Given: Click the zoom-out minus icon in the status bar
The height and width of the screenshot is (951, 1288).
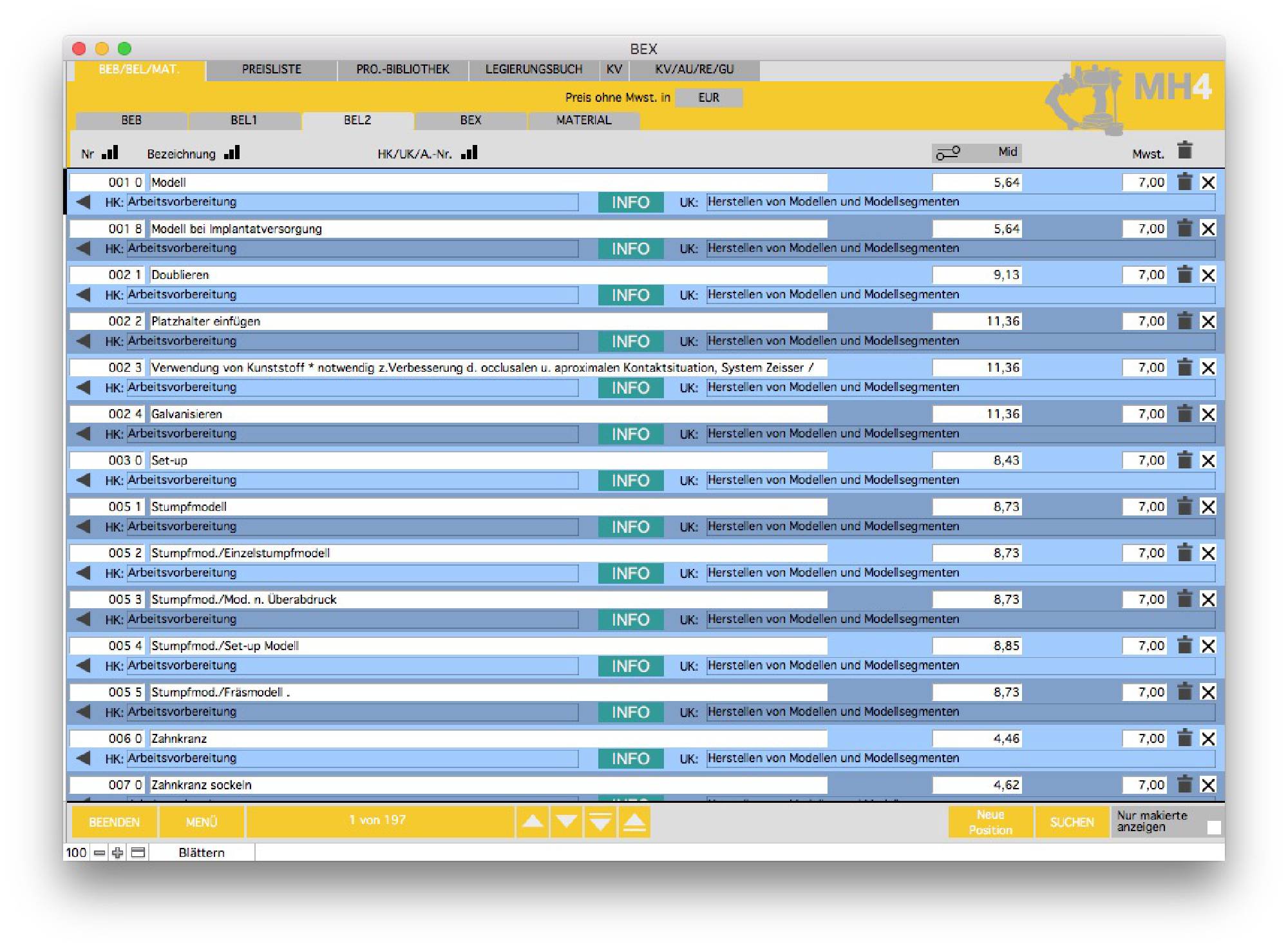Looking at the screenshot, I should (x=99, y=853).
